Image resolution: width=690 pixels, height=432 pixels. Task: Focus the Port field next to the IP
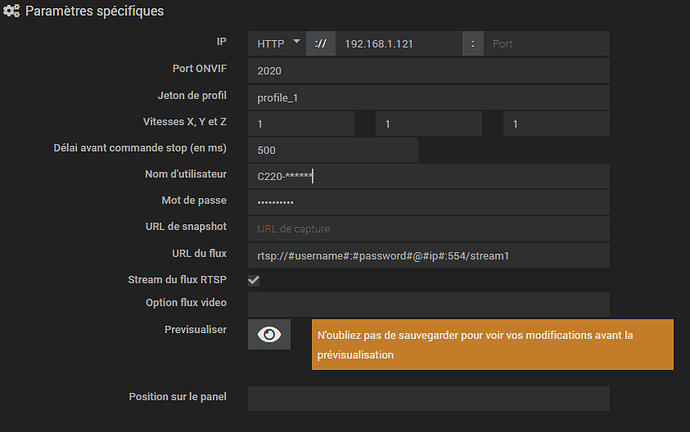coord(547,44)
